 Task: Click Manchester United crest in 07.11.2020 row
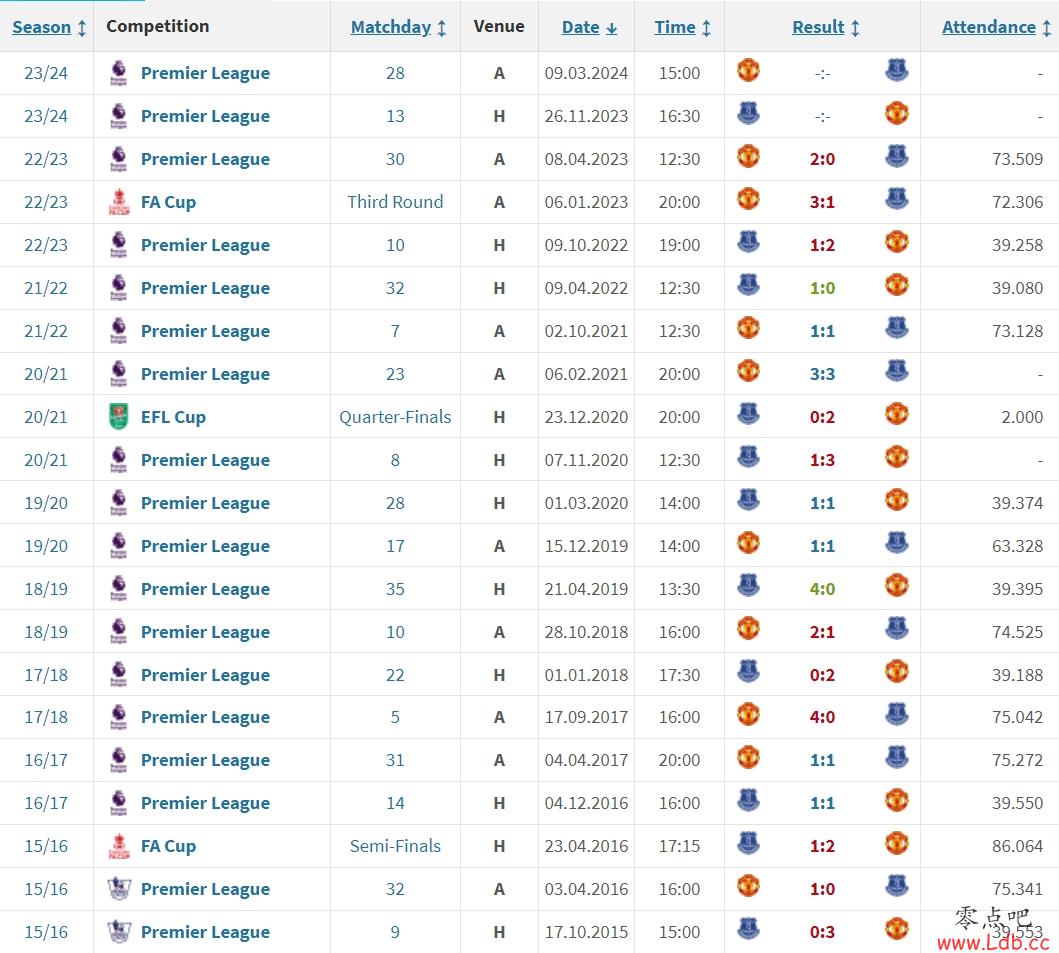896,457
